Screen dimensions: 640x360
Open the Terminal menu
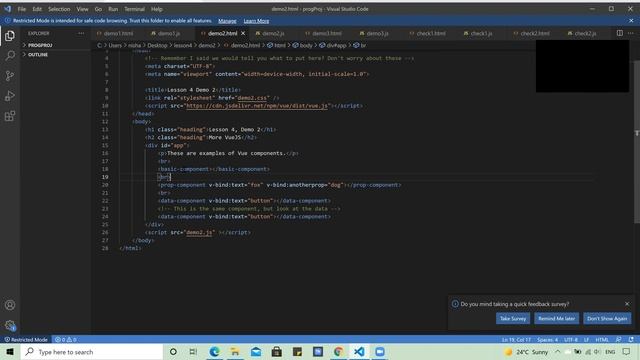[134, 9]
